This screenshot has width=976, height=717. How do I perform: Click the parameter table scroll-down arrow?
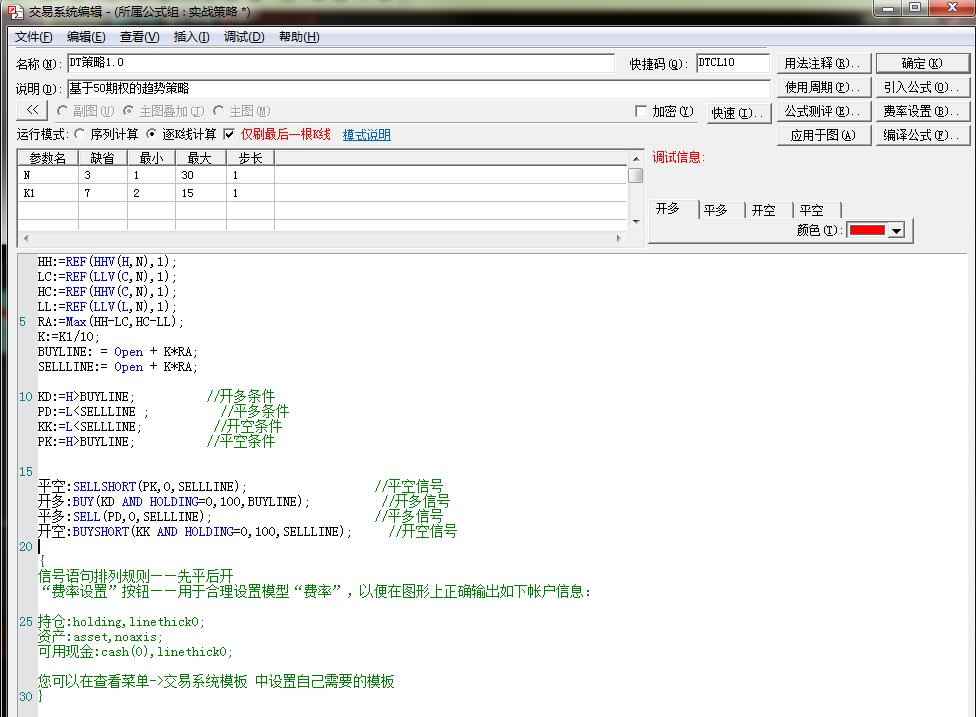[x=636, y=221]
